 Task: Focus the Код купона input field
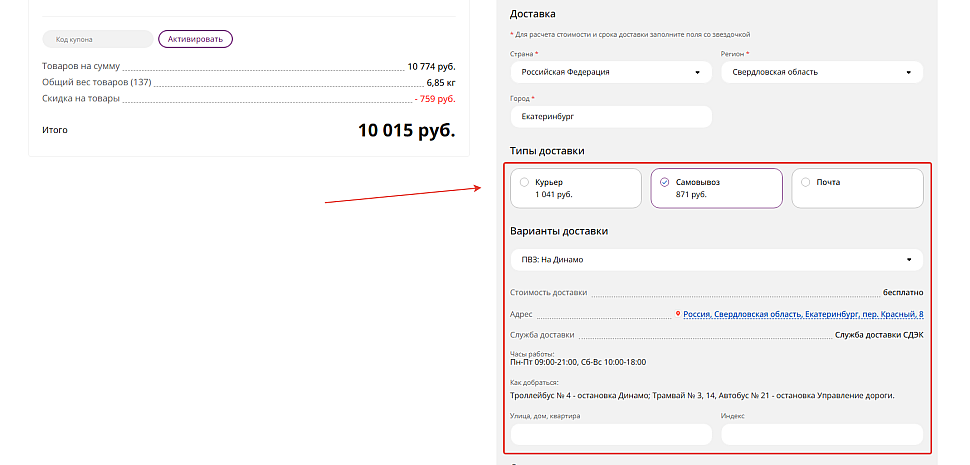(97, 39)
